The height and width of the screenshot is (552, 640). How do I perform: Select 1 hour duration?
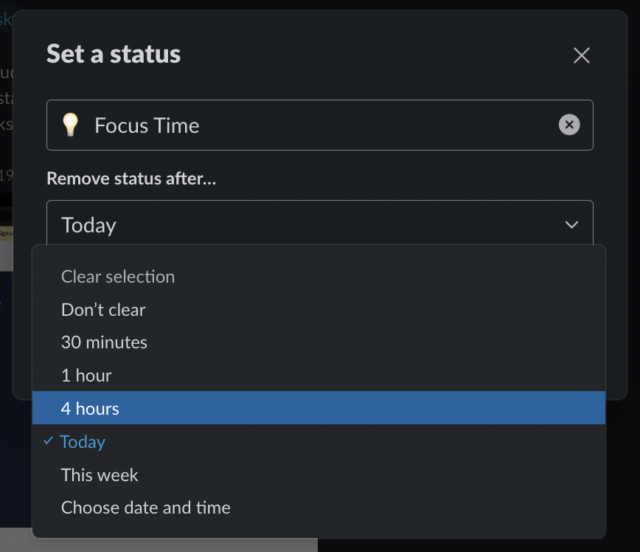pos(86,375)
